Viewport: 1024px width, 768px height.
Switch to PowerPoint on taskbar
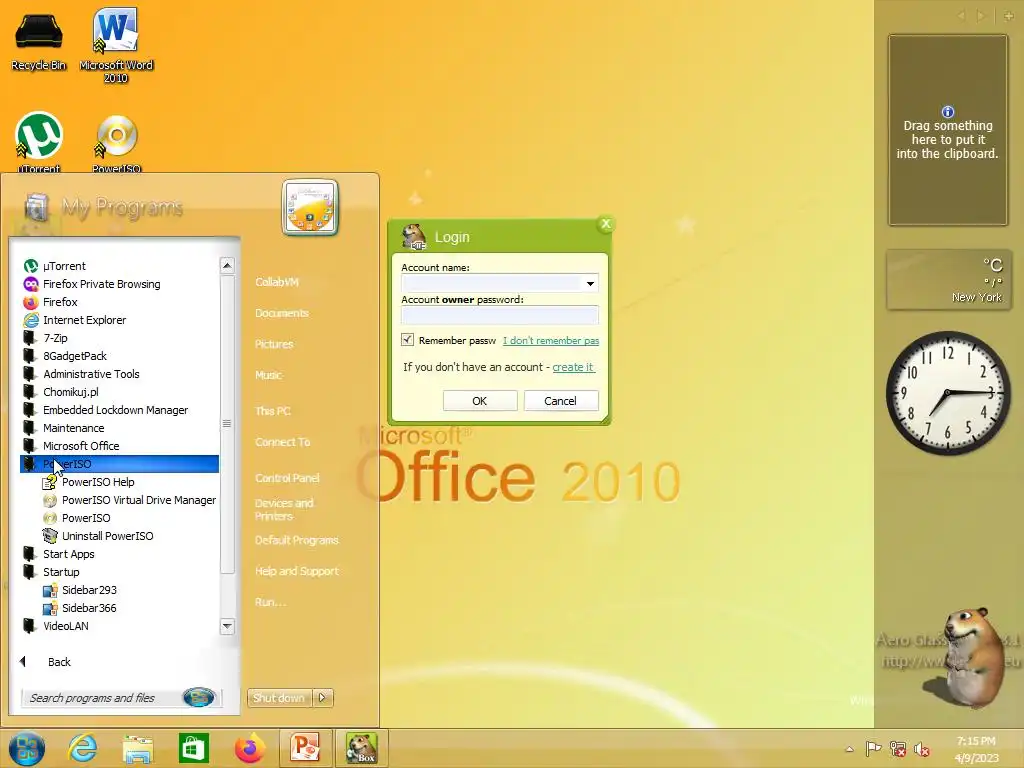tap(306, 748)
